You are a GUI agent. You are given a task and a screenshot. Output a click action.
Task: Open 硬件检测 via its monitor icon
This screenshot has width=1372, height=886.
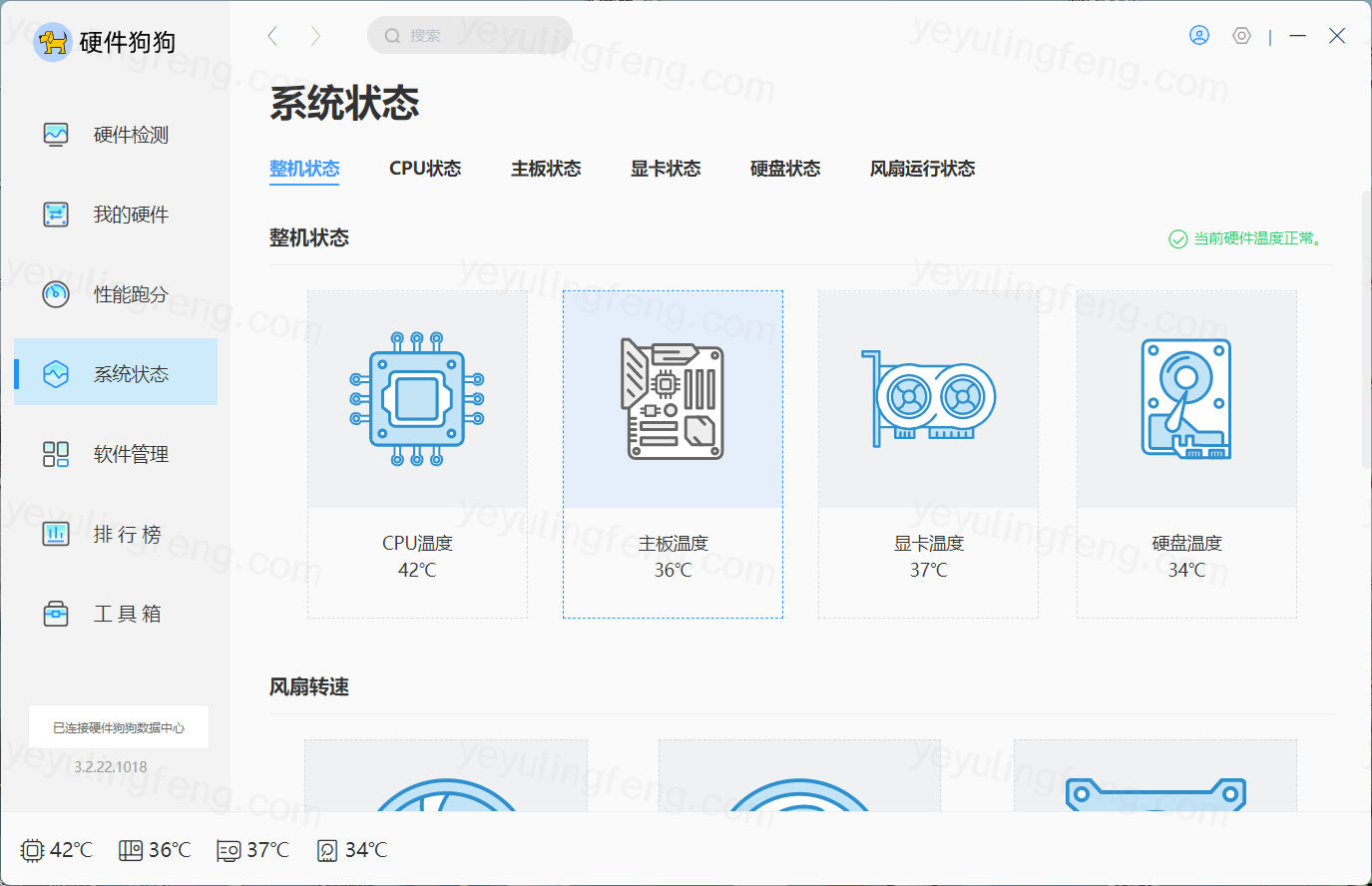point(56,135)
